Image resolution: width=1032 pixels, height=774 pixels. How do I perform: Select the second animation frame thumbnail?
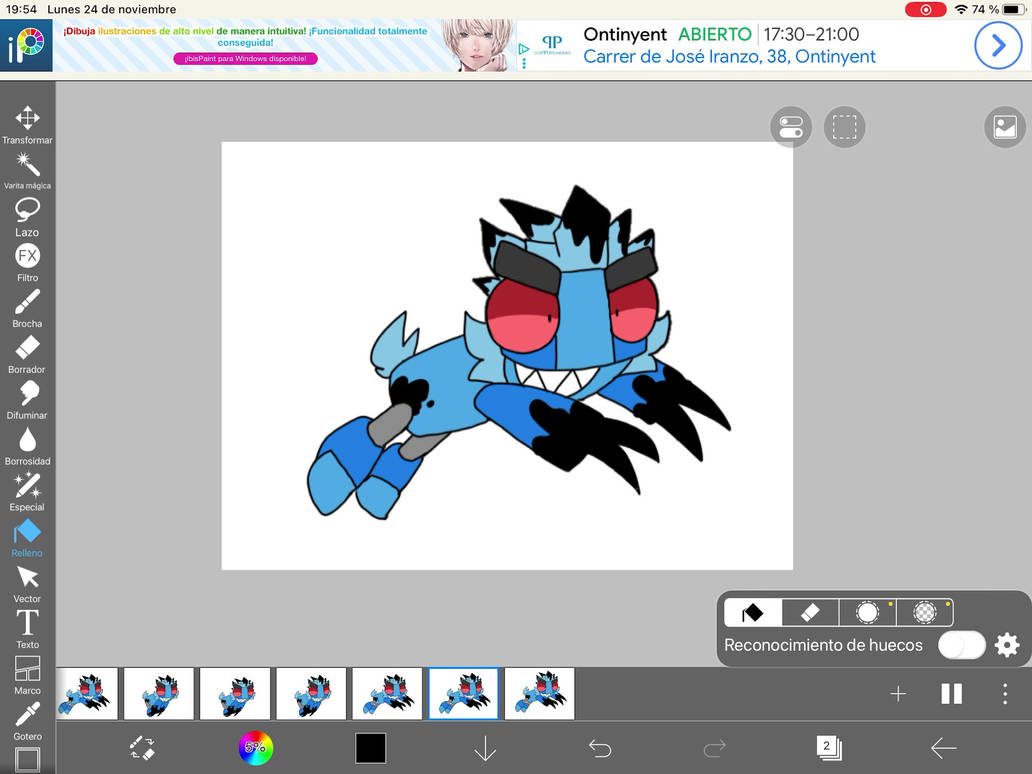(159, 694)
